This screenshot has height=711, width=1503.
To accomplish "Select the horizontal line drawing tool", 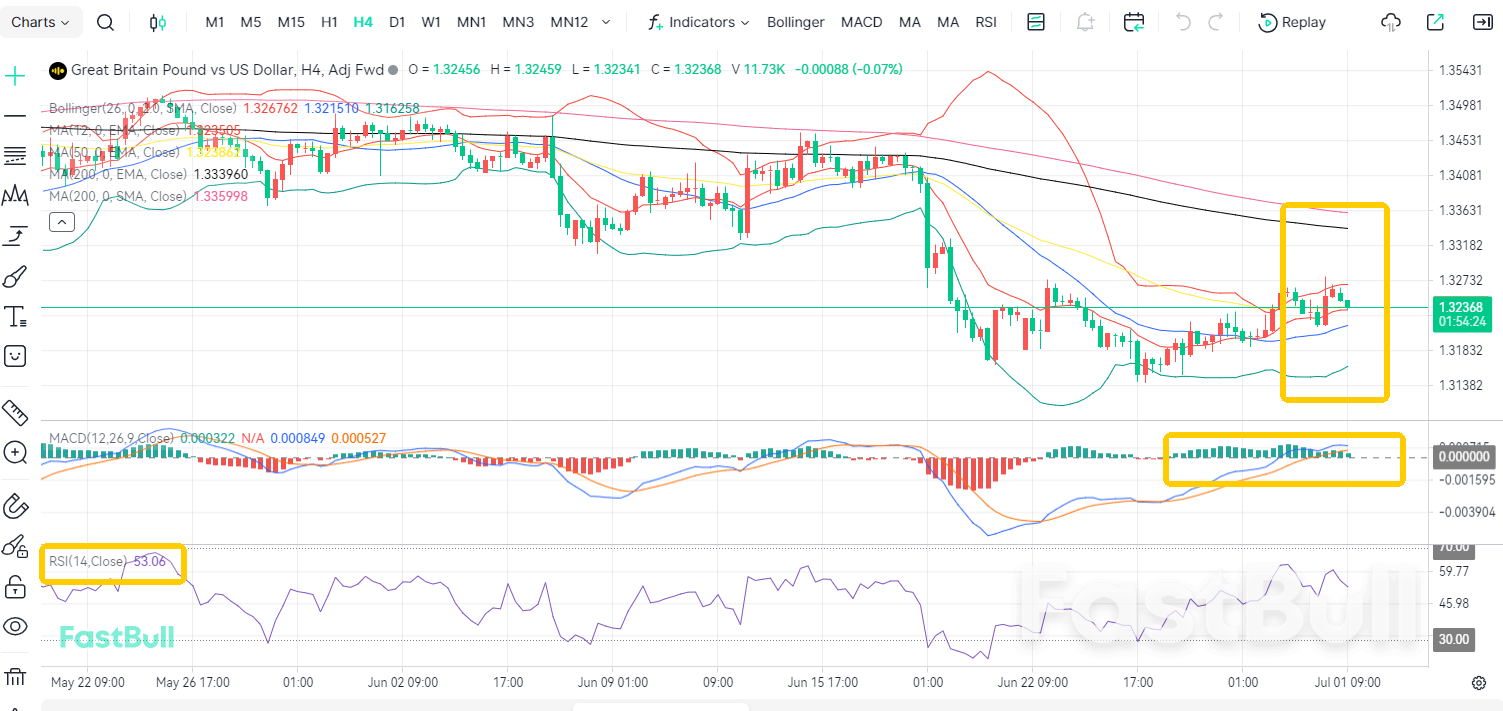I will (x=15, y=116).
